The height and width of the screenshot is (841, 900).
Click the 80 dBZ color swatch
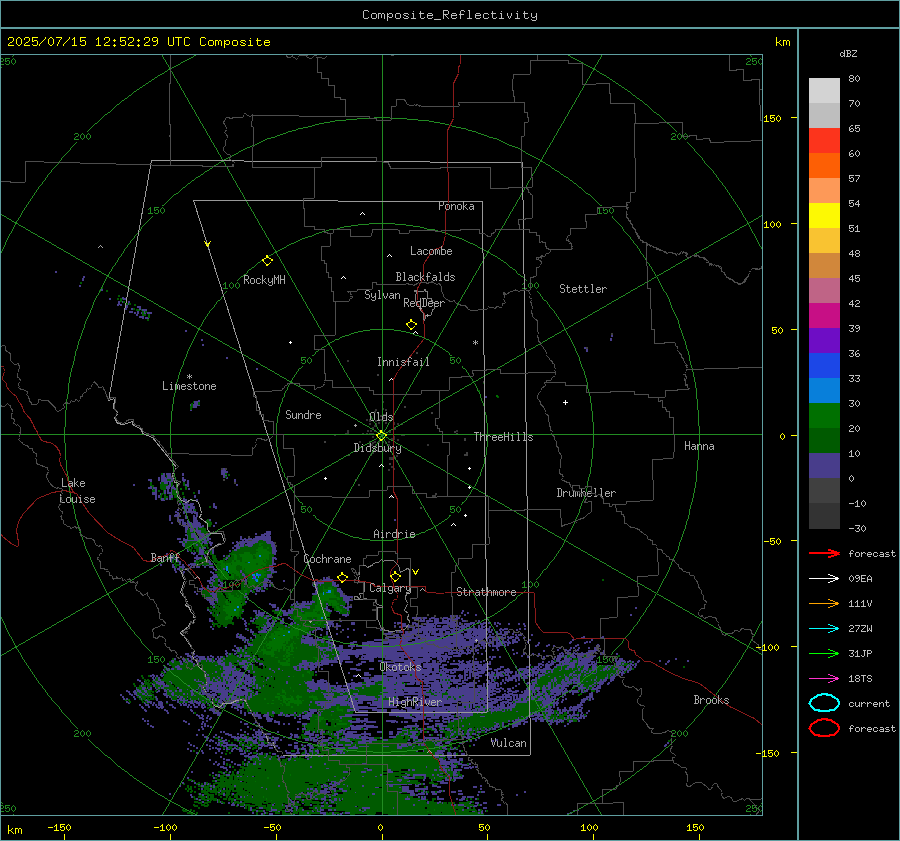[824, 91]
